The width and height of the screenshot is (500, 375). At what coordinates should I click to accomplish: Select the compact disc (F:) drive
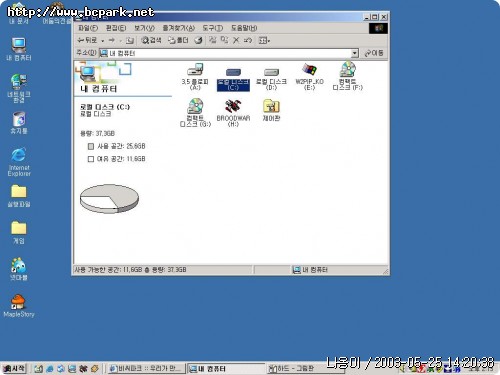[348, 76]
